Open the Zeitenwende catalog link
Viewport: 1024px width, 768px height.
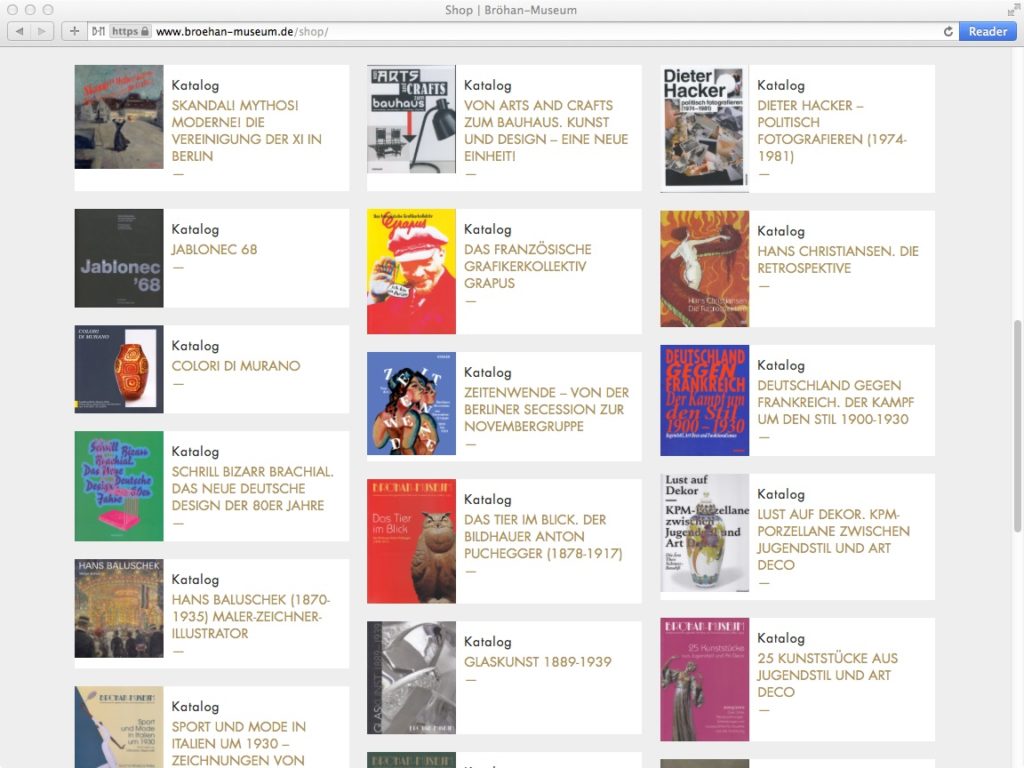(547, 409)
